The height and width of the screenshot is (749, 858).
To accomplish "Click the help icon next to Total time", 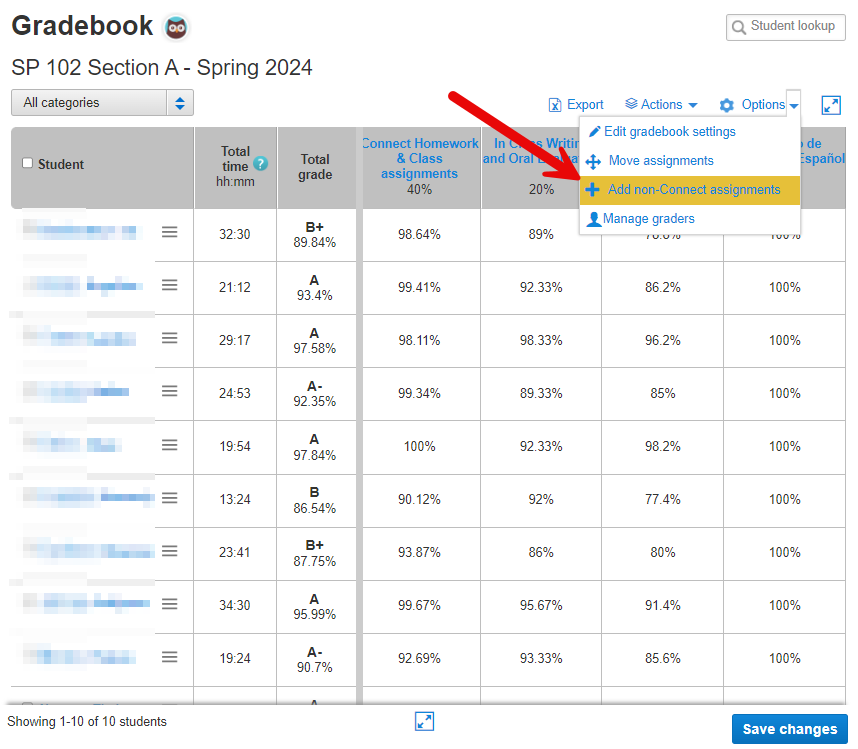I will (261, 164).
